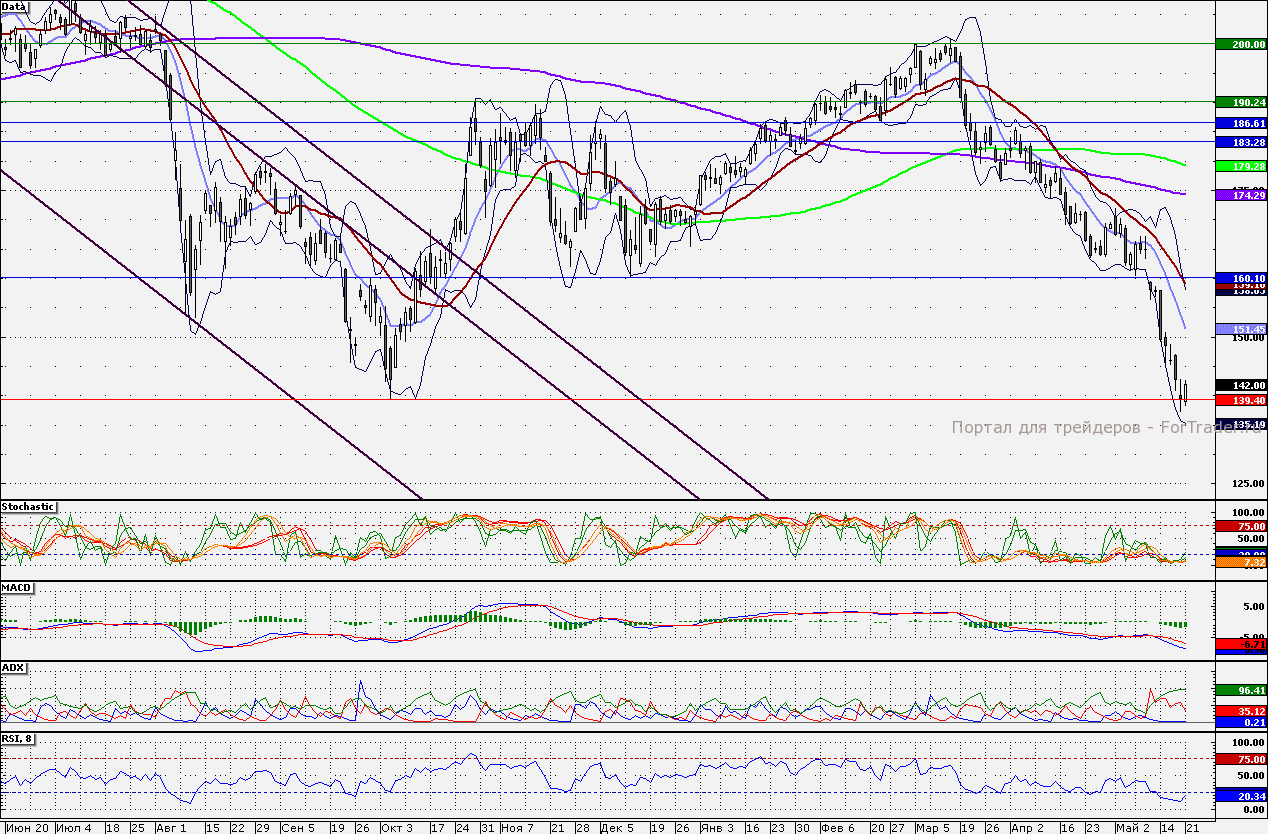The width and height of the screenshot is (1268, 834).
Task: Select the MACD panel label
Action: click(x=17, y=587)
